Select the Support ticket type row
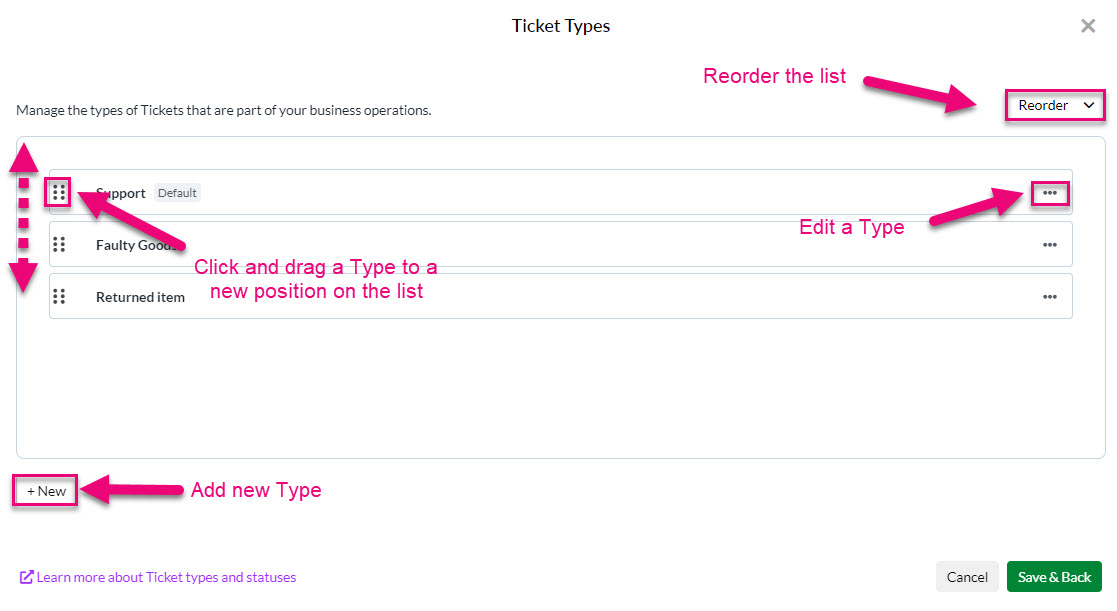Viewport: 1117px width, 611px height. (561, 192)
